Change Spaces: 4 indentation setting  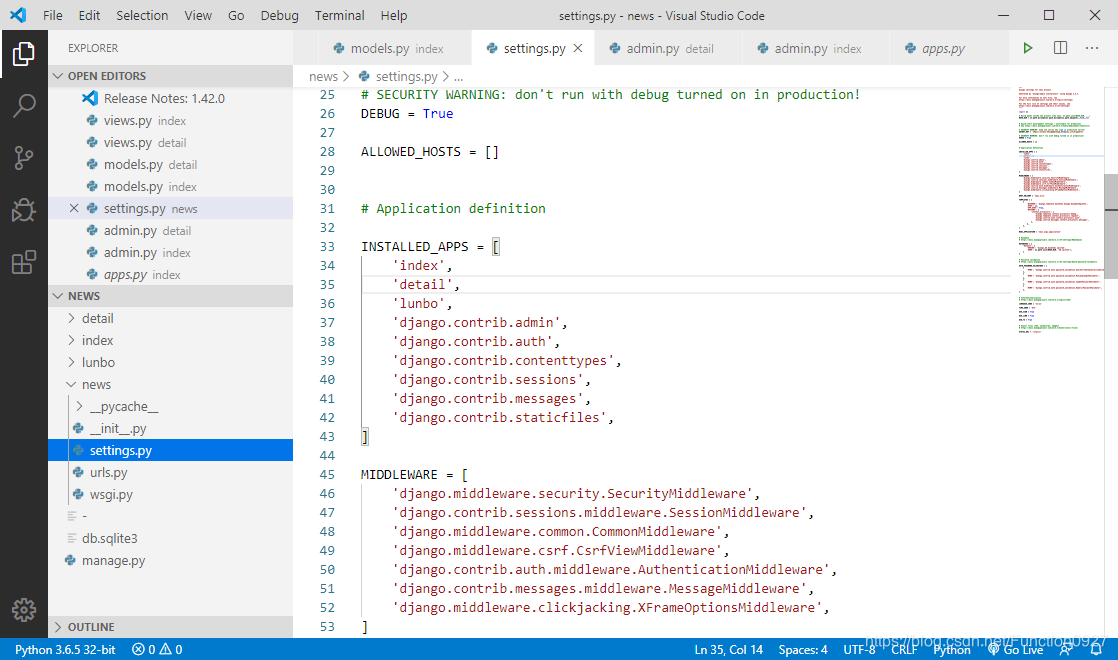pyautogui.click(x=803, y=649)
